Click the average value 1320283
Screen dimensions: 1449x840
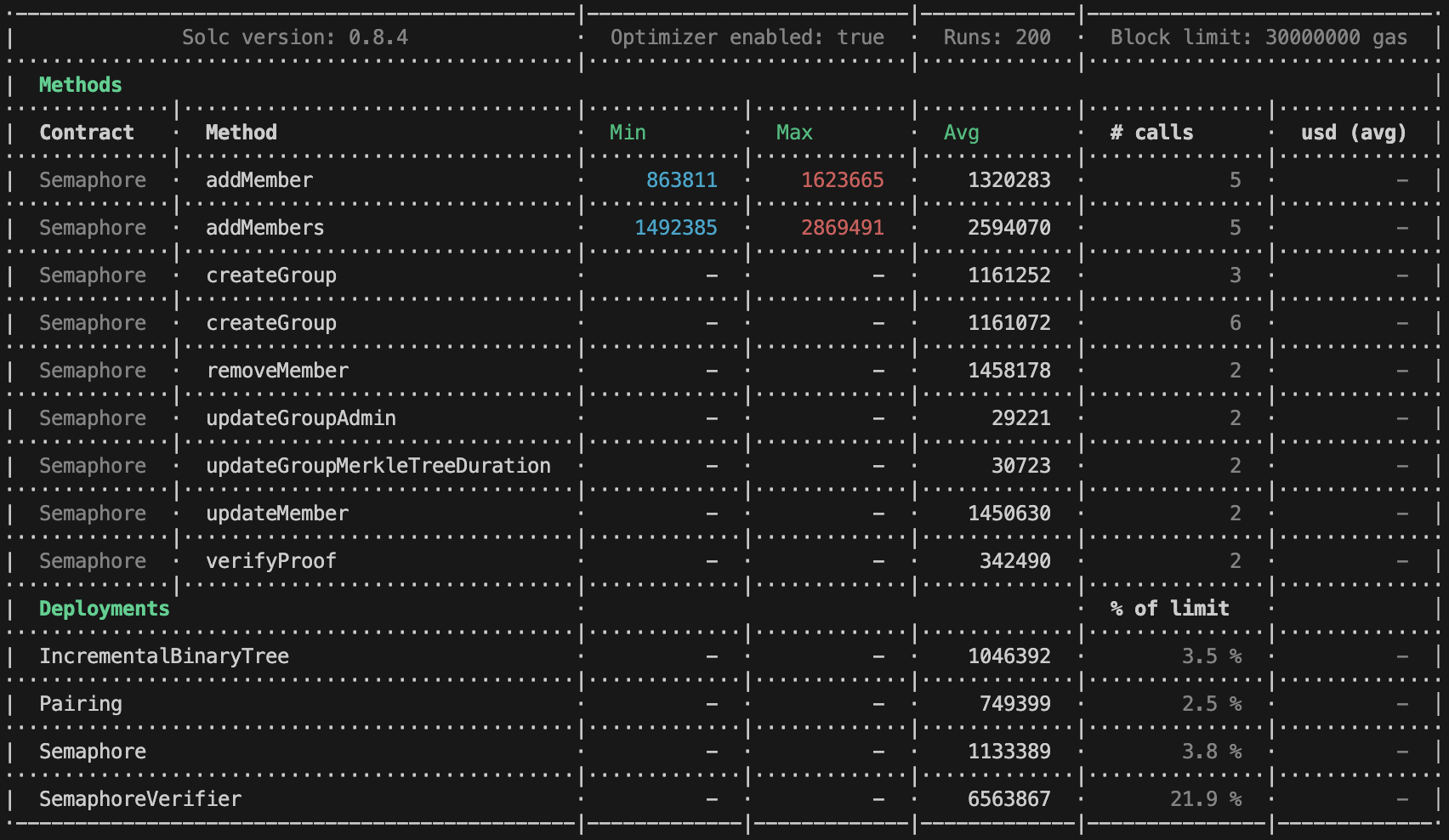(x=1009, y=180)
